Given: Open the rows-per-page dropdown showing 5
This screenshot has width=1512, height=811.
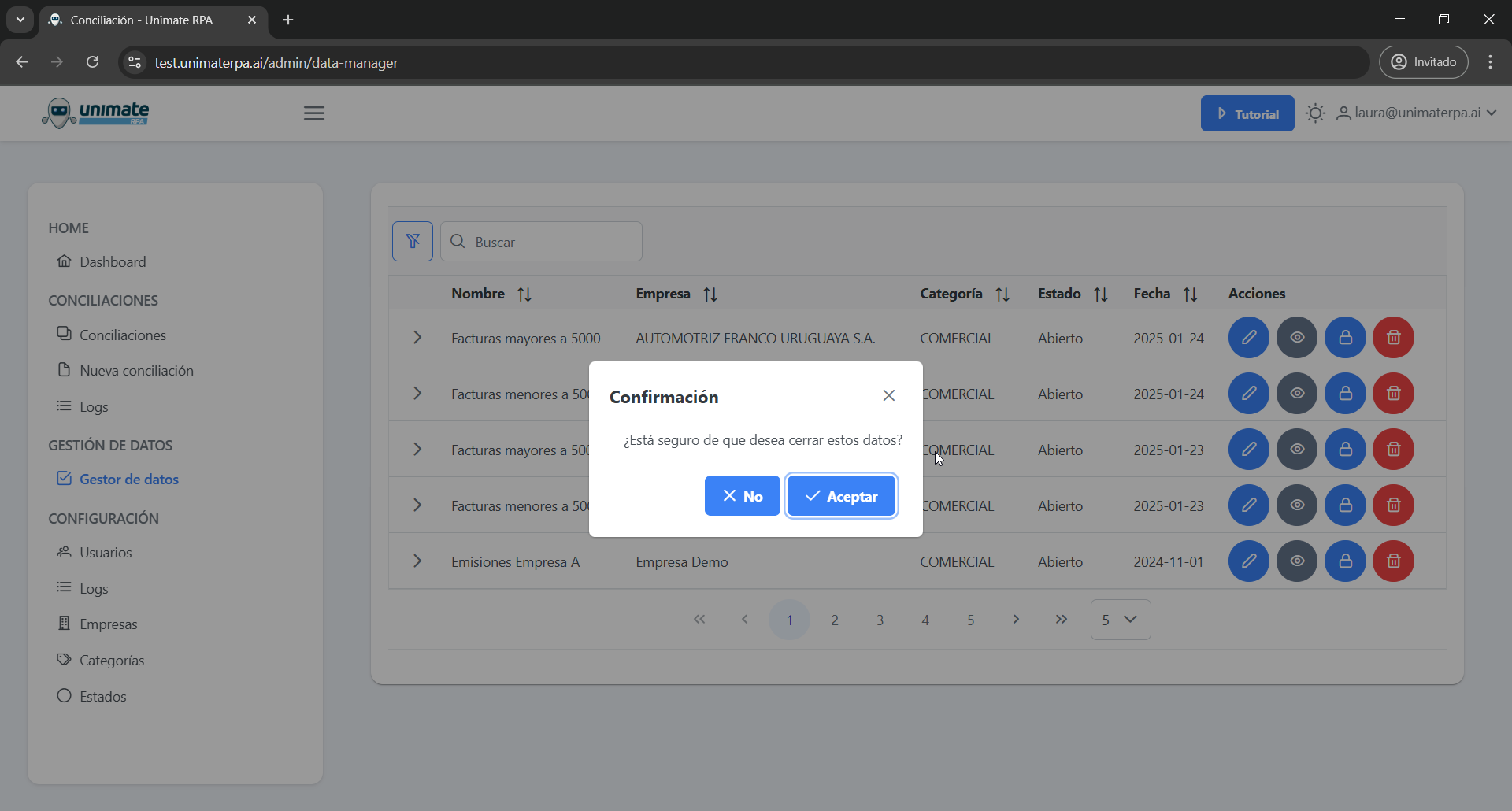Looking at the screenshot, I should [x=1120, y=620].
